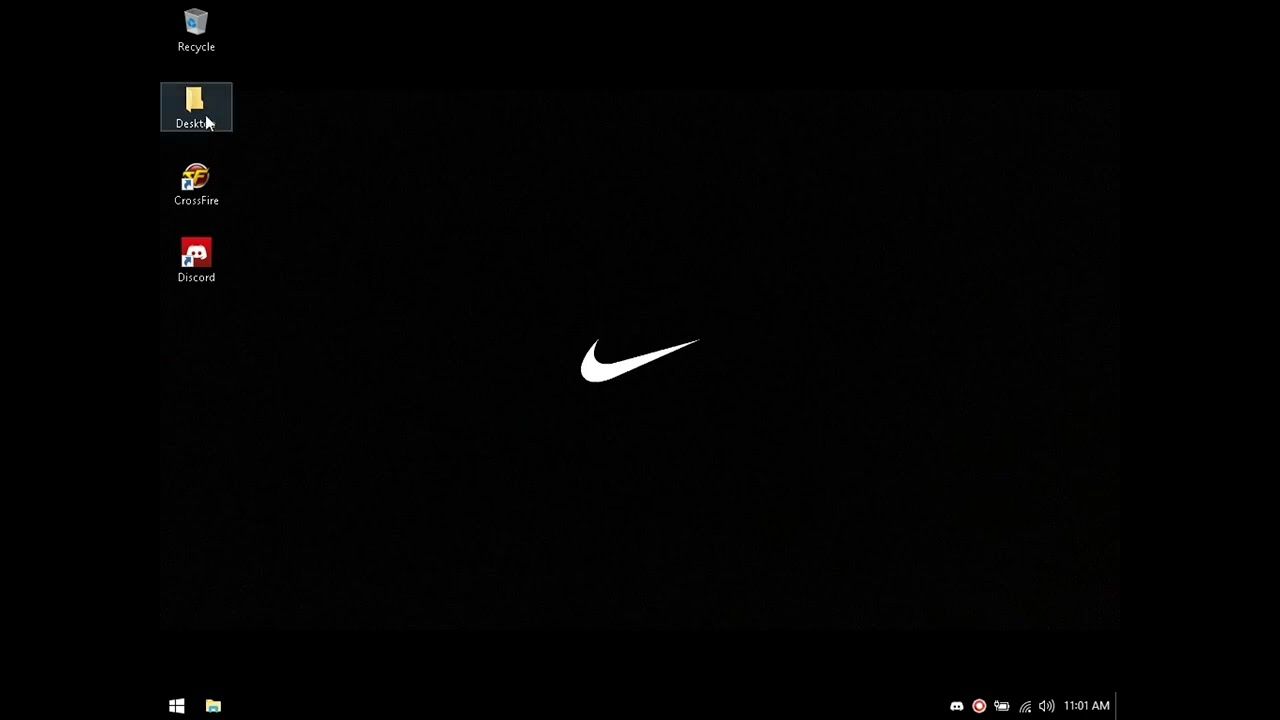Click the red recording tray icon
The image size is (1280, 720).
979,706
